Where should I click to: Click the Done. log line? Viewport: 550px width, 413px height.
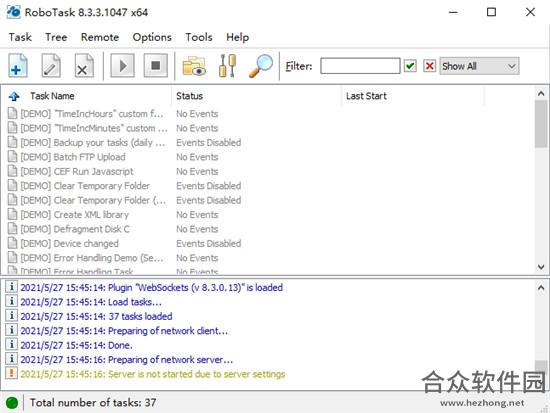(x=76, y=345)
